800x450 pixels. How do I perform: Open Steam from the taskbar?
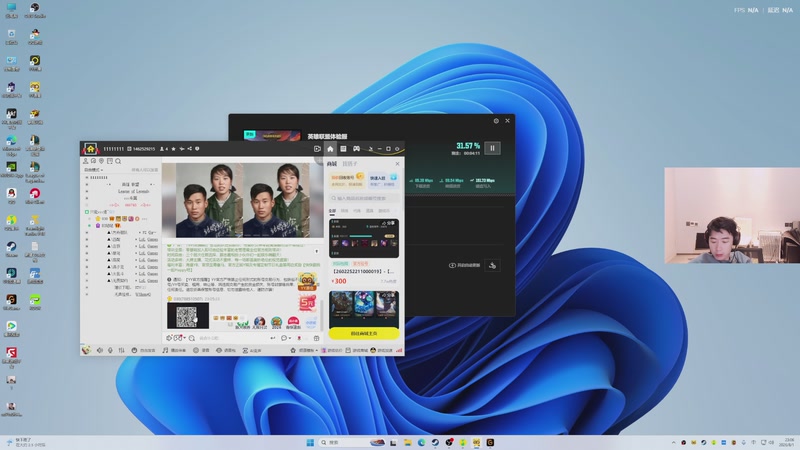tap(435, 442)
